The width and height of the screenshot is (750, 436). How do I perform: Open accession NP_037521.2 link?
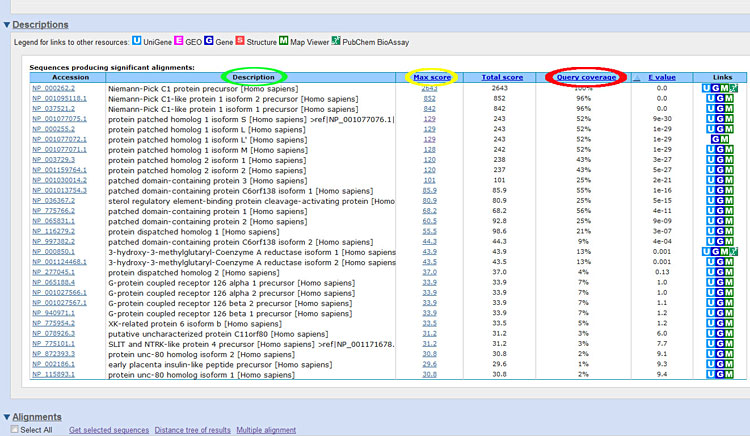click(54, 109)
